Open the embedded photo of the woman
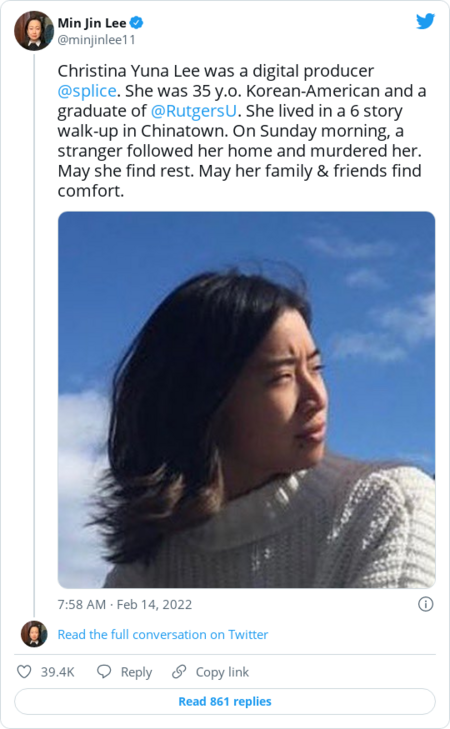The image size is (450, 729). [246, 400]
